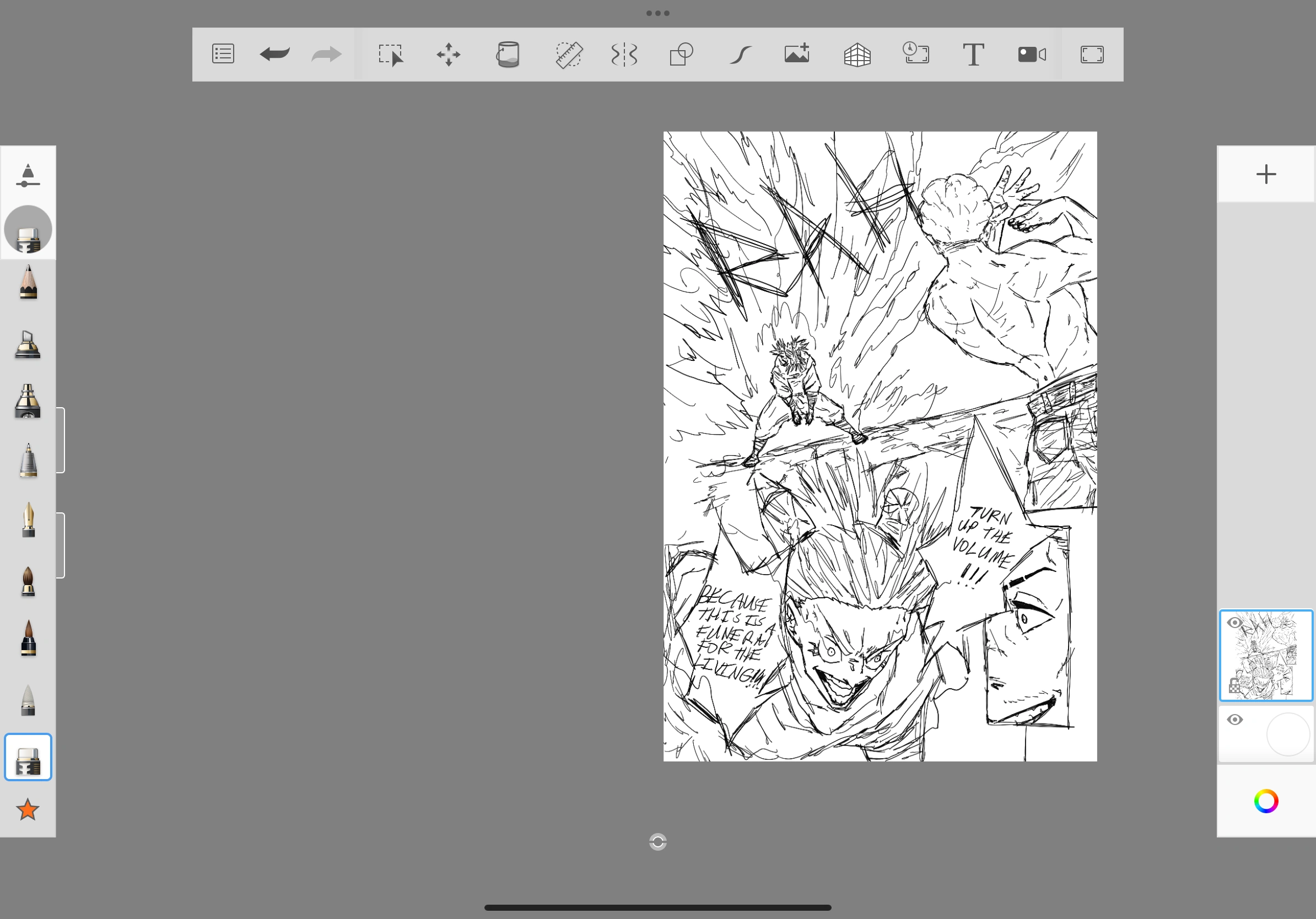This screenshot has height=919, width=1316.
Task: Choose the Text tool
Action: pos(973,55)
